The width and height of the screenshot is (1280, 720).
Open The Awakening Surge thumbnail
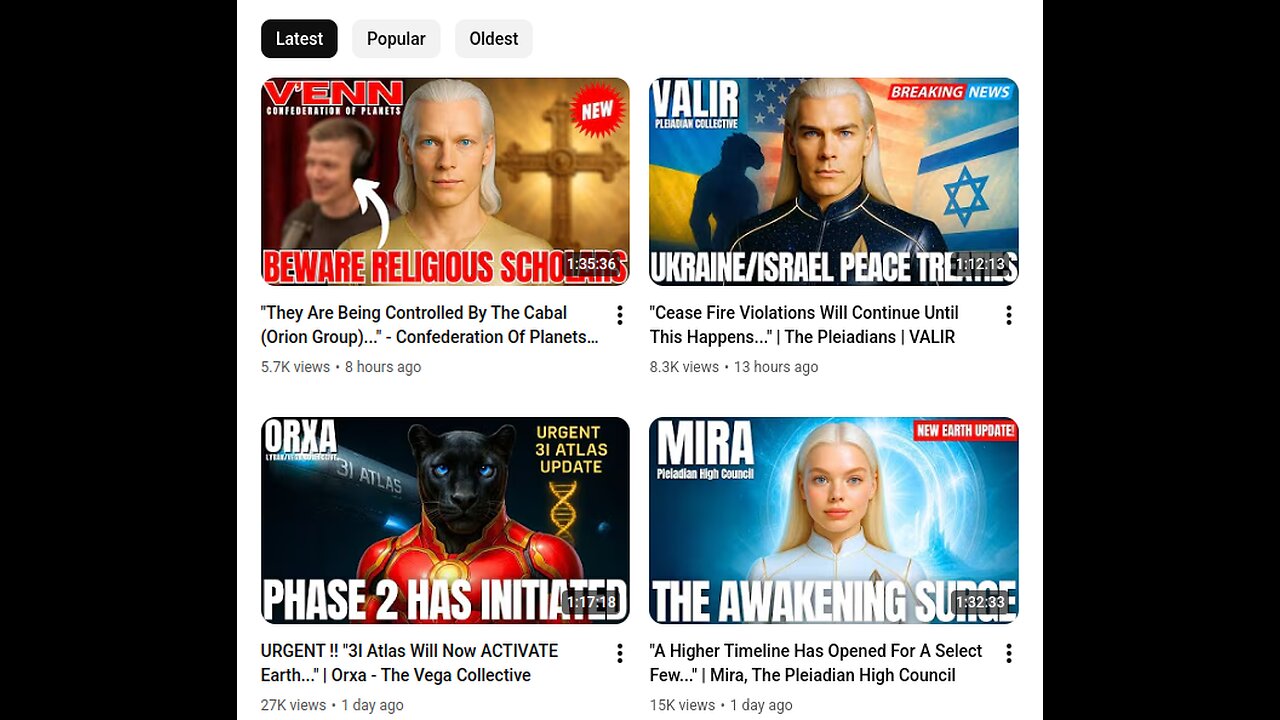point(834,520)
